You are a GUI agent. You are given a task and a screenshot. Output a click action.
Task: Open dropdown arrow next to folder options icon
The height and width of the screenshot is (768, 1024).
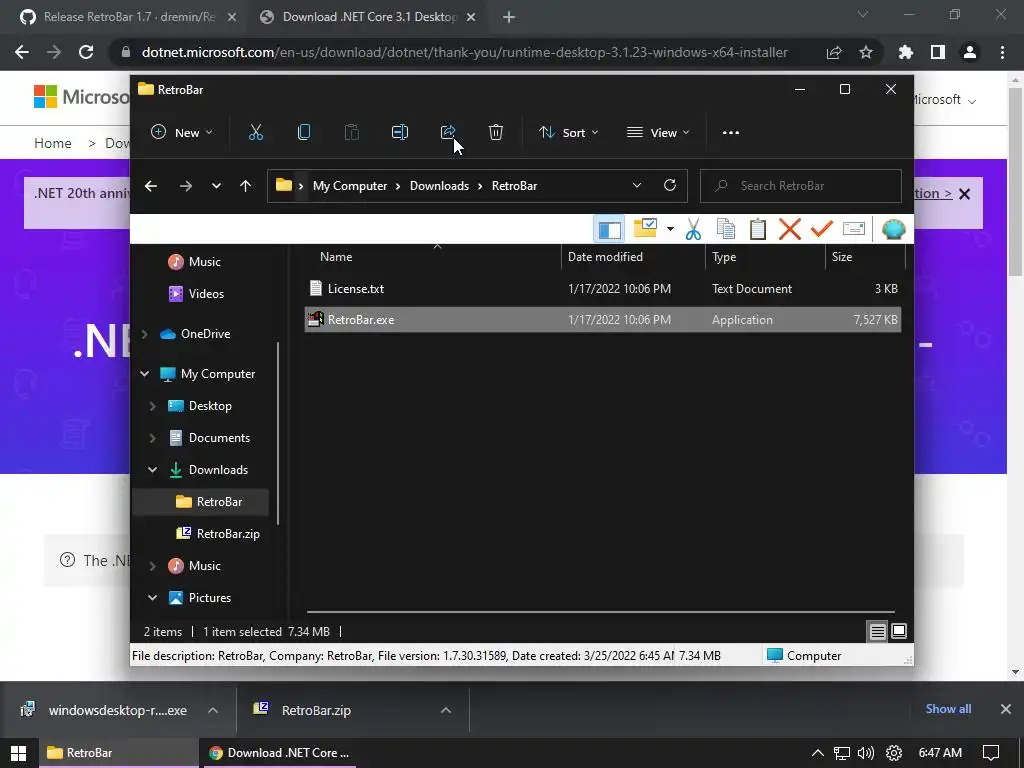[x=670, y=229]
